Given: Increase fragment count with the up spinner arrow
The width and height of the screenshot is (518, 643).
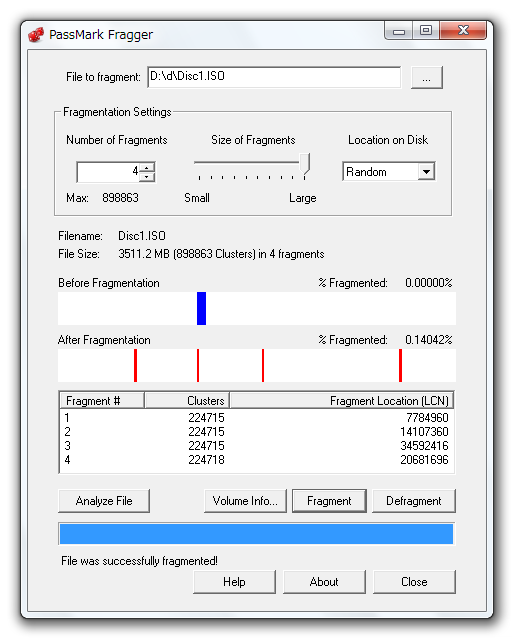Looking at the screenshot, I should pyautogui.click(x=147, y=167).
